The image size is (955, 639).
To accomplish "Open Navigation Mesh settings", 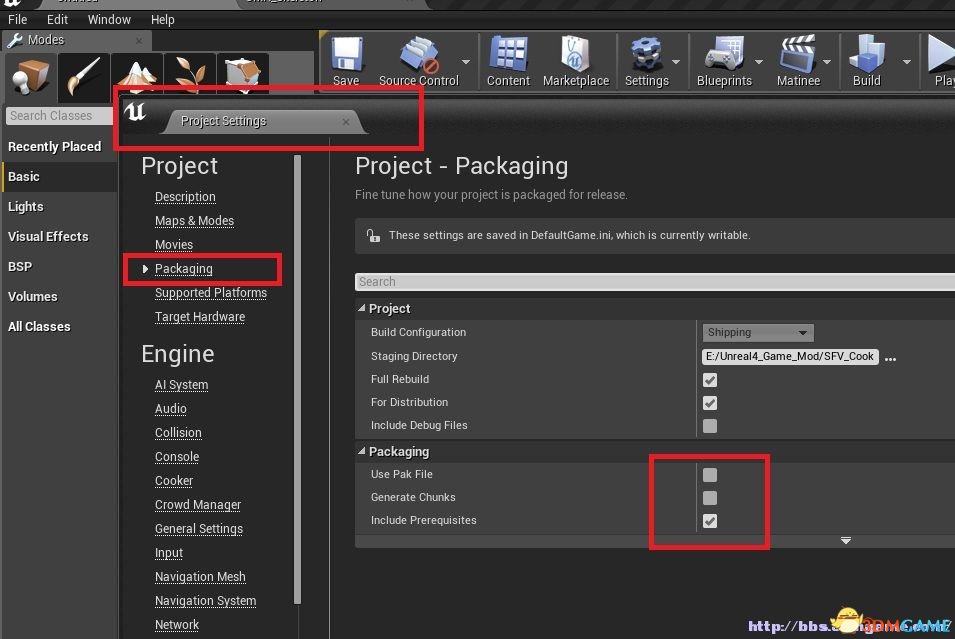I will (200, 577).
